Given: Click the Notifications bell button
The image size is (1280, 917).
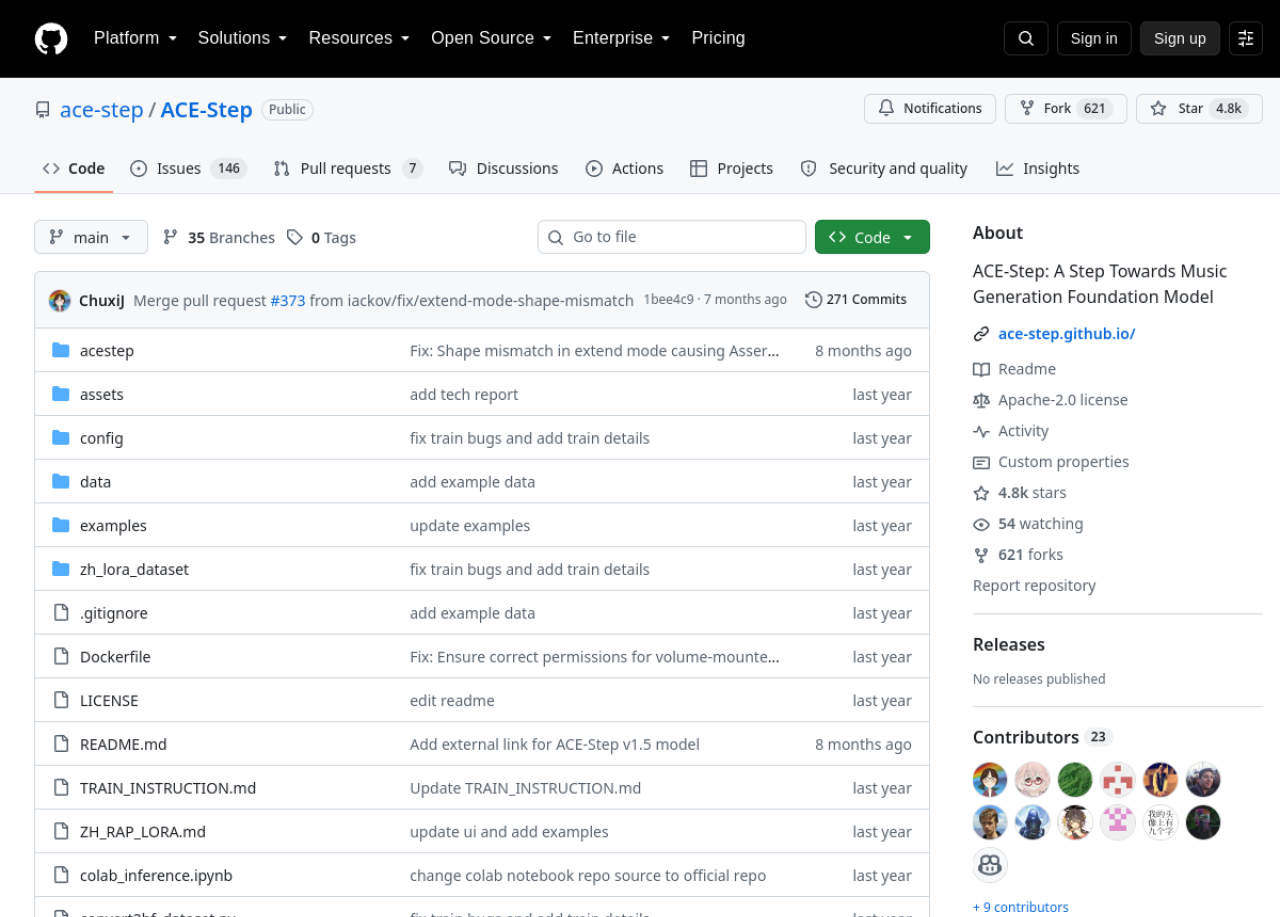Looking at the screenshot, I should click(930, 108).
